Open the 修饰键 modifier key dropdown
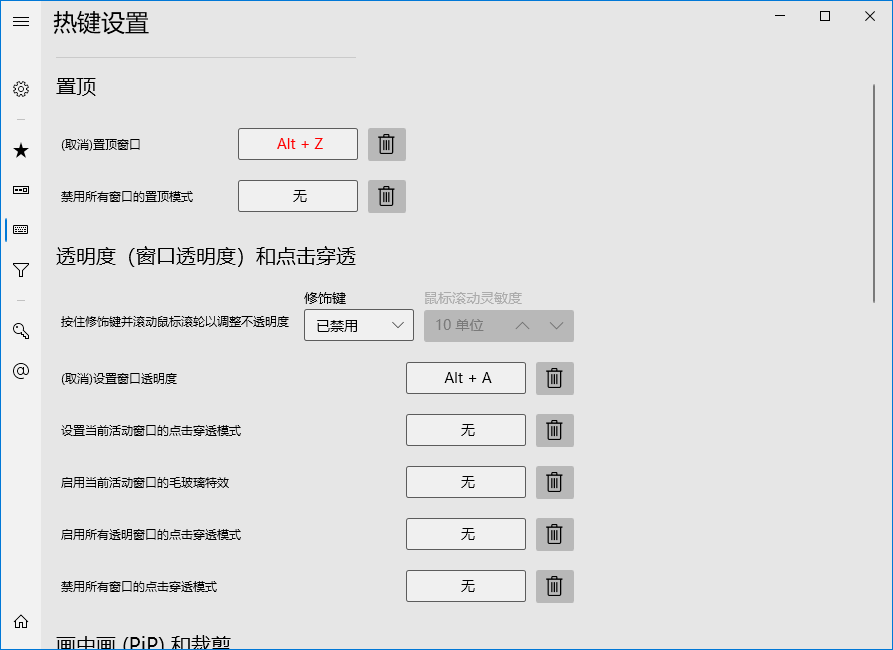Viewport: 893px width, 650px height. click(358, 325)
